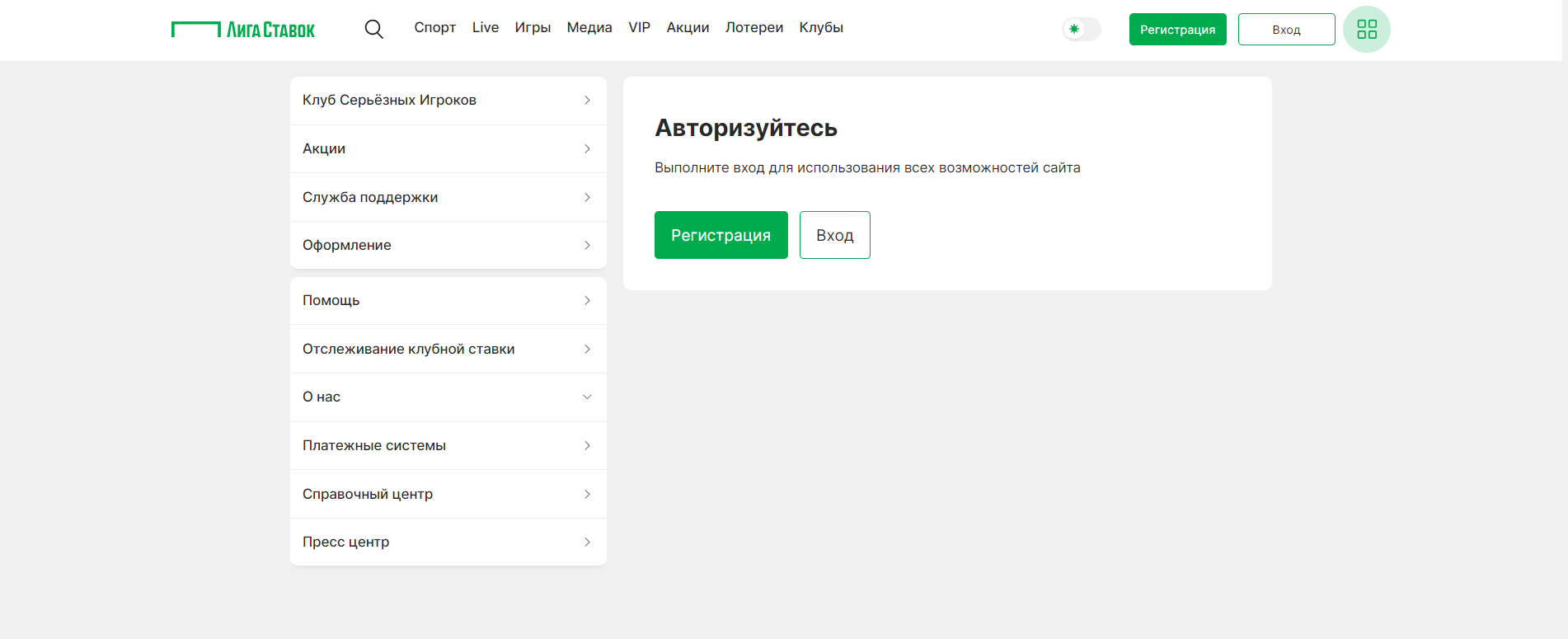Click Акции in the top navigation
1568x639 pixels.
[688, 27]
